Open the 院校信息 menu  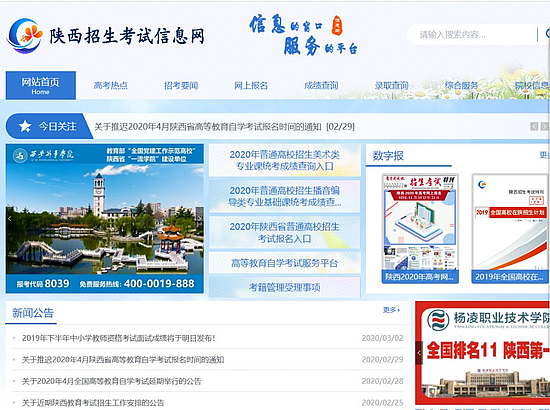click(532, 86)
